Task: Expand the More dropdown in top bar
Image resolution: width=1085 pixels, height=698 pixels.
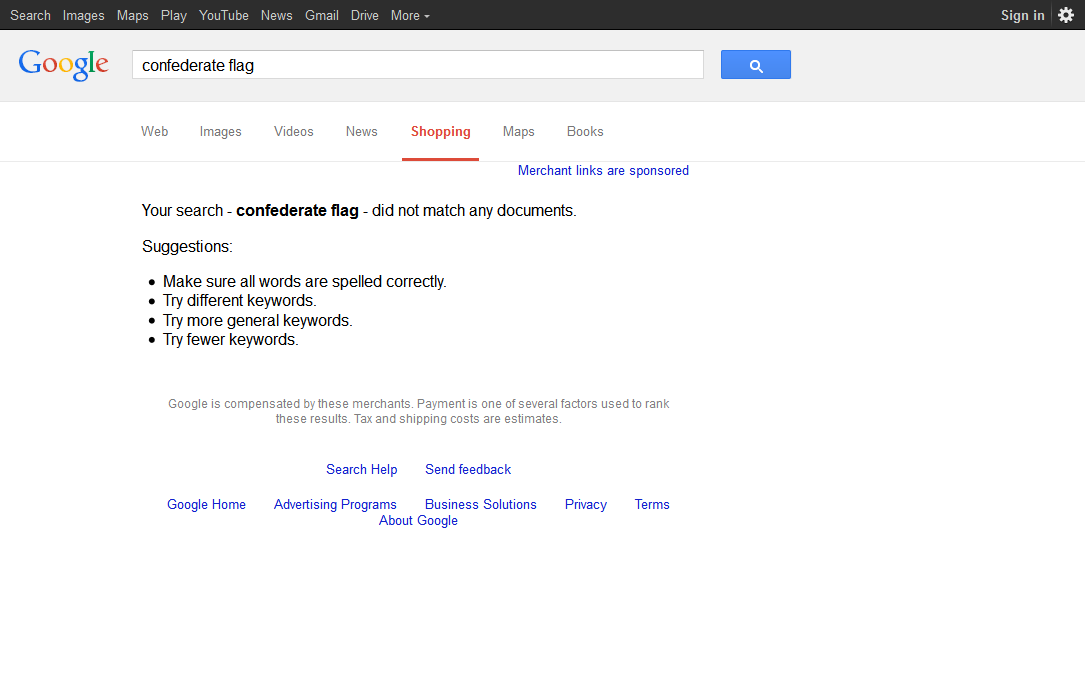Action: (x=410, y=15)
